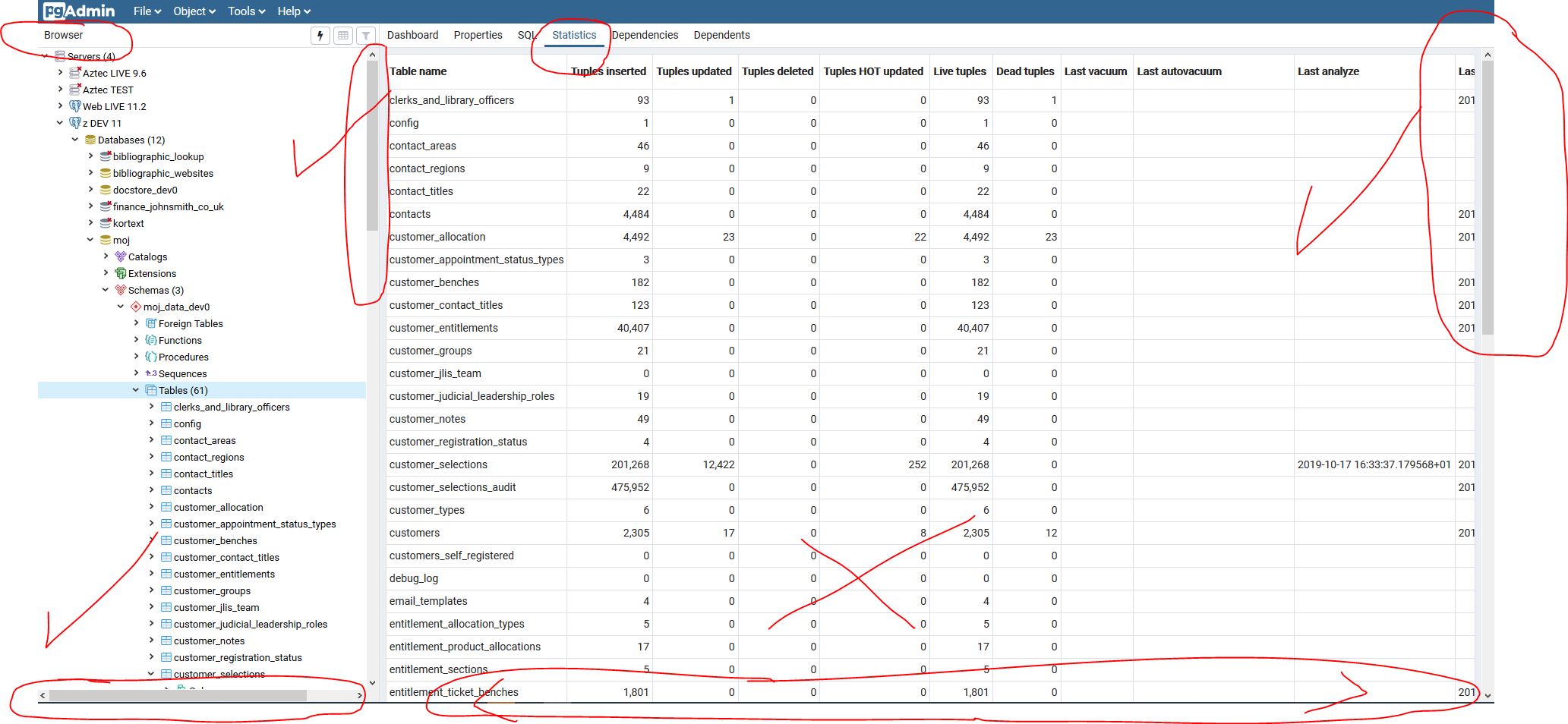Expand the bibliographic_lookup database

point(90,156)
